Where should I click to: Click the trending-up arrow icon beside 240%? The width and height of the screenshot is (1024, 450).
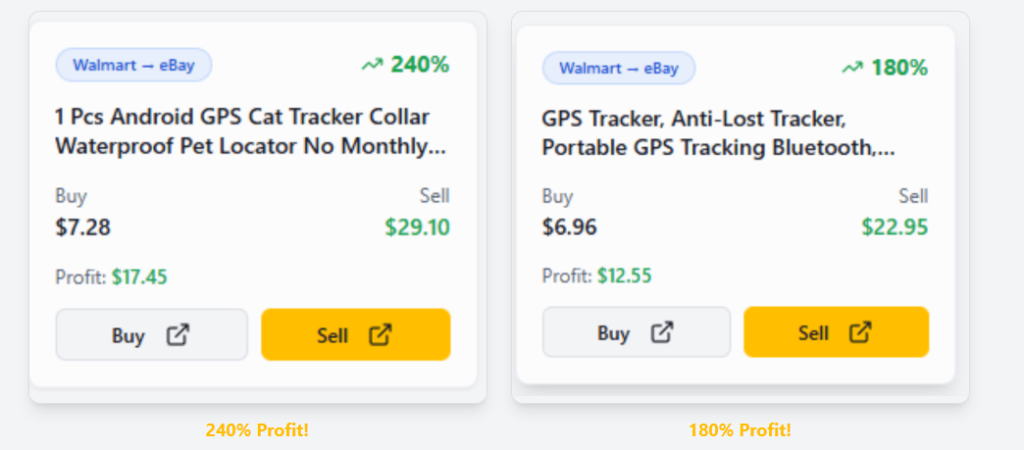(x=372, y=65)
